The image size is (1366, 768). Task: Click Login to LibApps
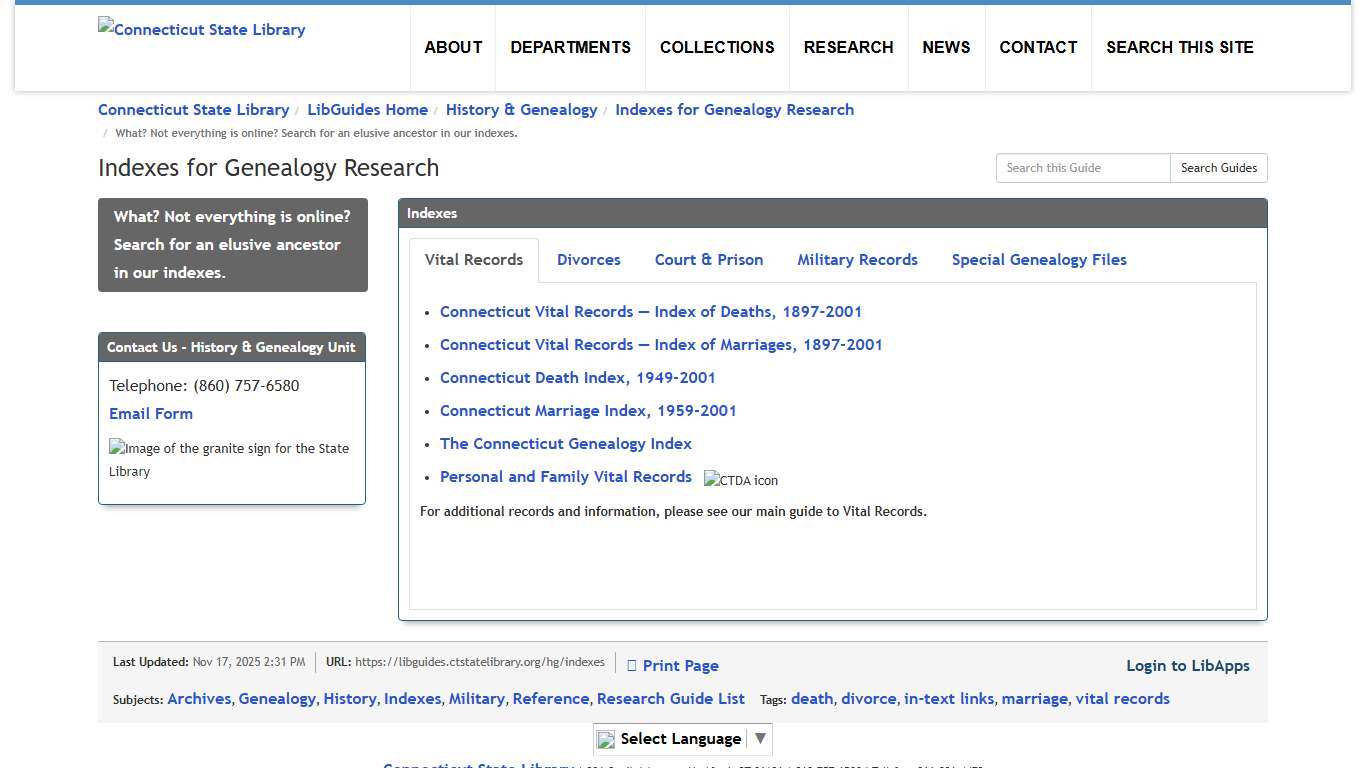click(1188, 665)
